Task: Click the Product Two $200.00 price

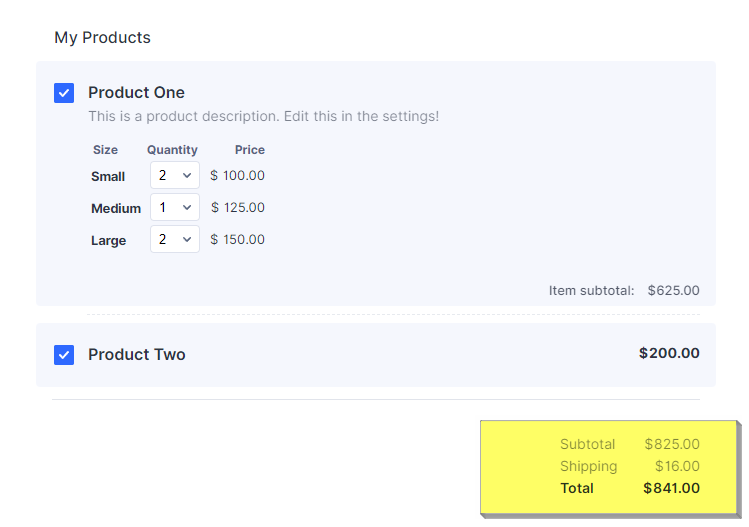Action: [669, 353]
